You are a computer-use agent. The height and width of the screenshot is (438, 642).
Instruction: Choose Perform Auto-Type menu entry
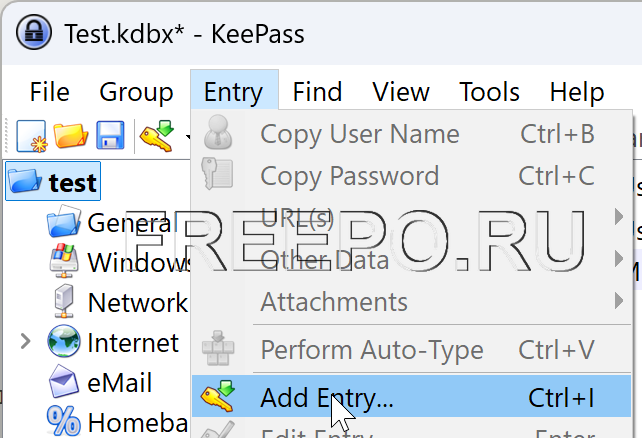[x=411, y=349]
